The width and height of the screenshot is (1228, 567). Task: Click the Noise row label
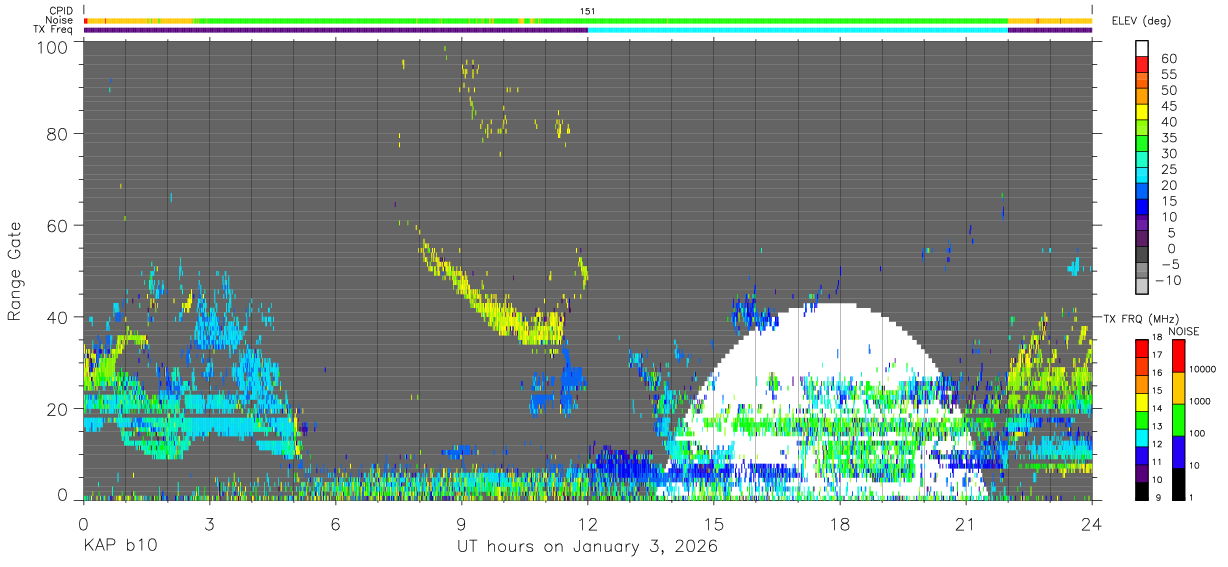click(x=59, y=20)
